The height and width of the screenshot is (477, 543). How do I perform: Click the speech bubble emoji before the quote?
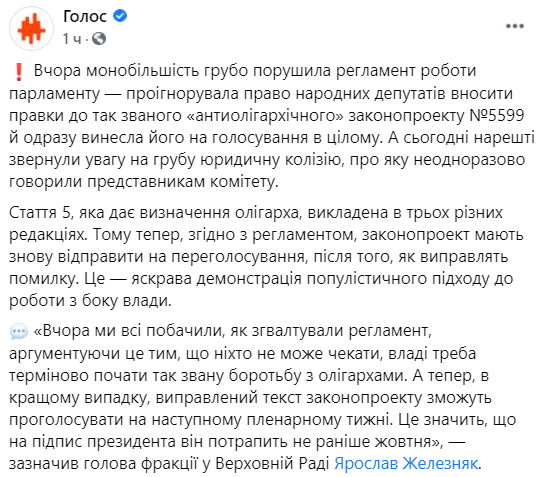(x=19, y=332)
